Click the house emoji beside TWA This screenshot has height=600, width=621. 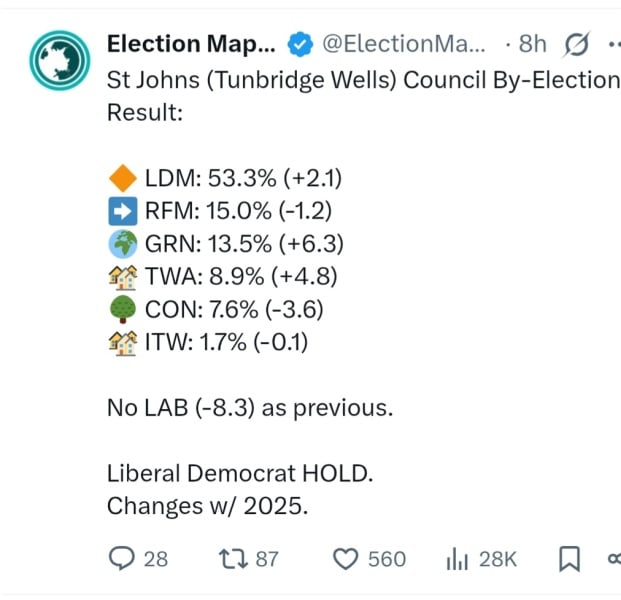click(x=121, y=277)
